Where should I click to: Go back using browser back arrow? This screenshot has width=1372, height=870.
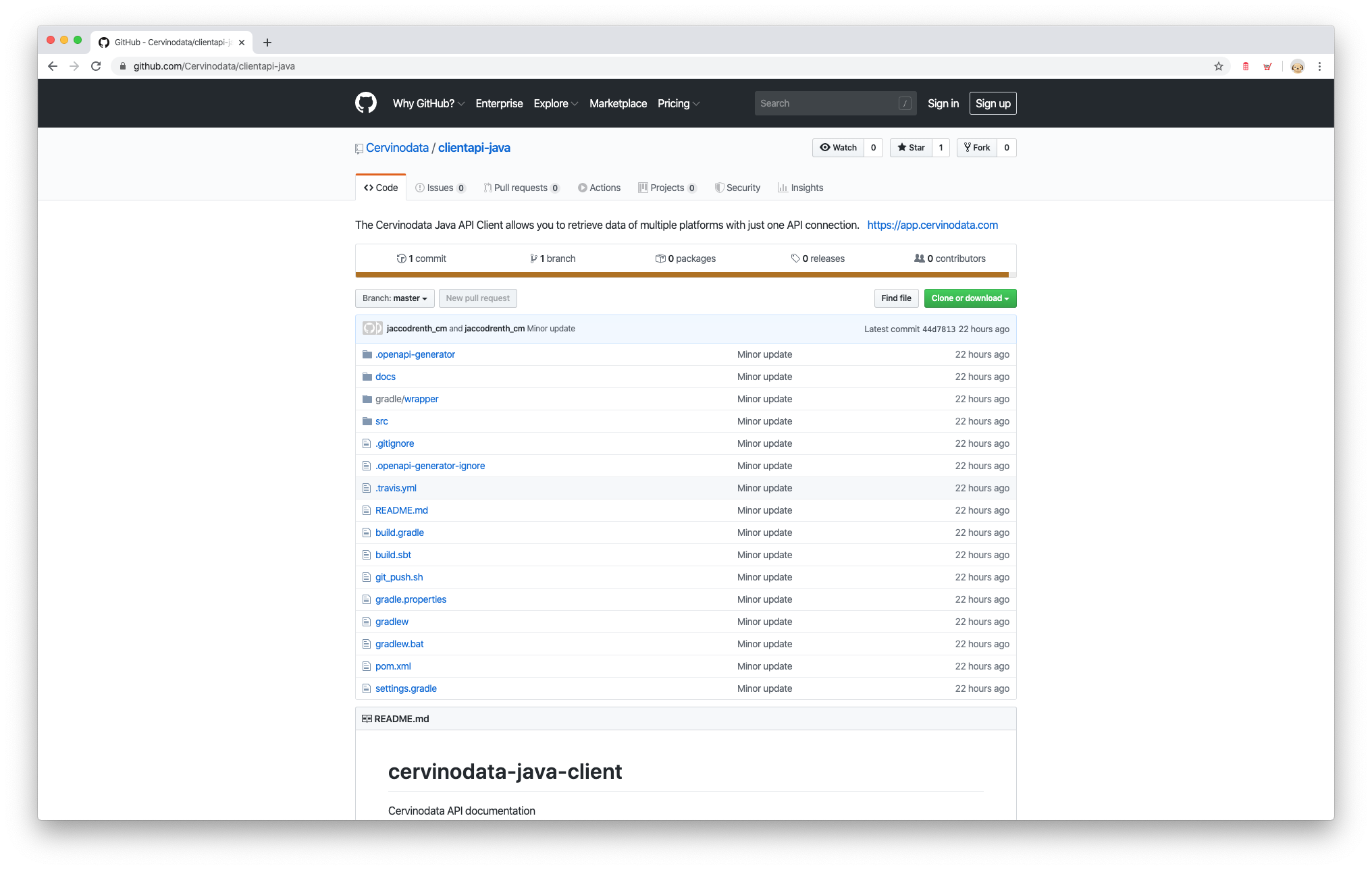53,66
